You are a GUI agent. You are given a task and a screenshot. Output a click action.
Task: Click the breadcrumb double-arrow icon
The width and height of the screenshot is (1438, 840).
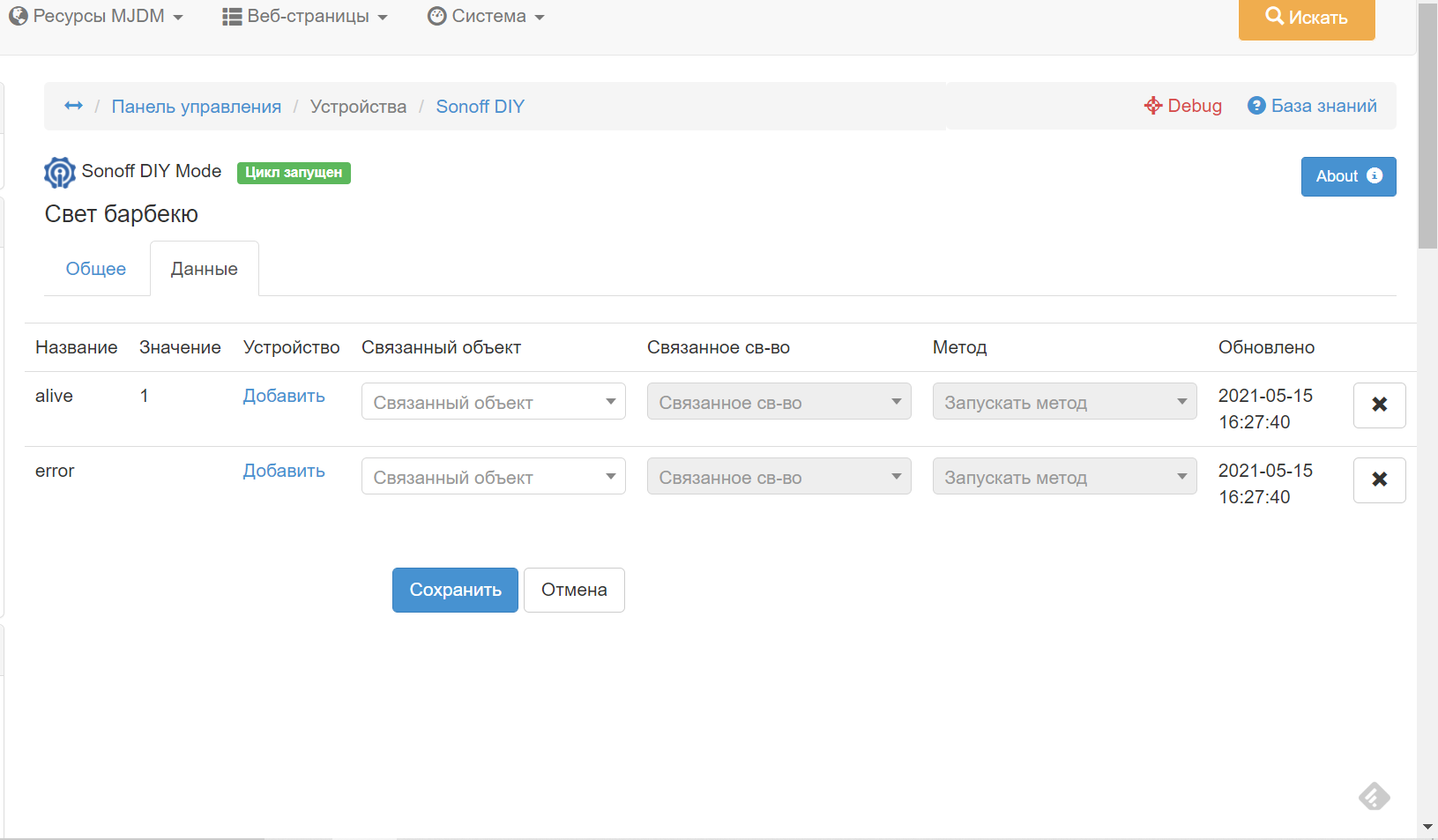(x=74, y=106)
